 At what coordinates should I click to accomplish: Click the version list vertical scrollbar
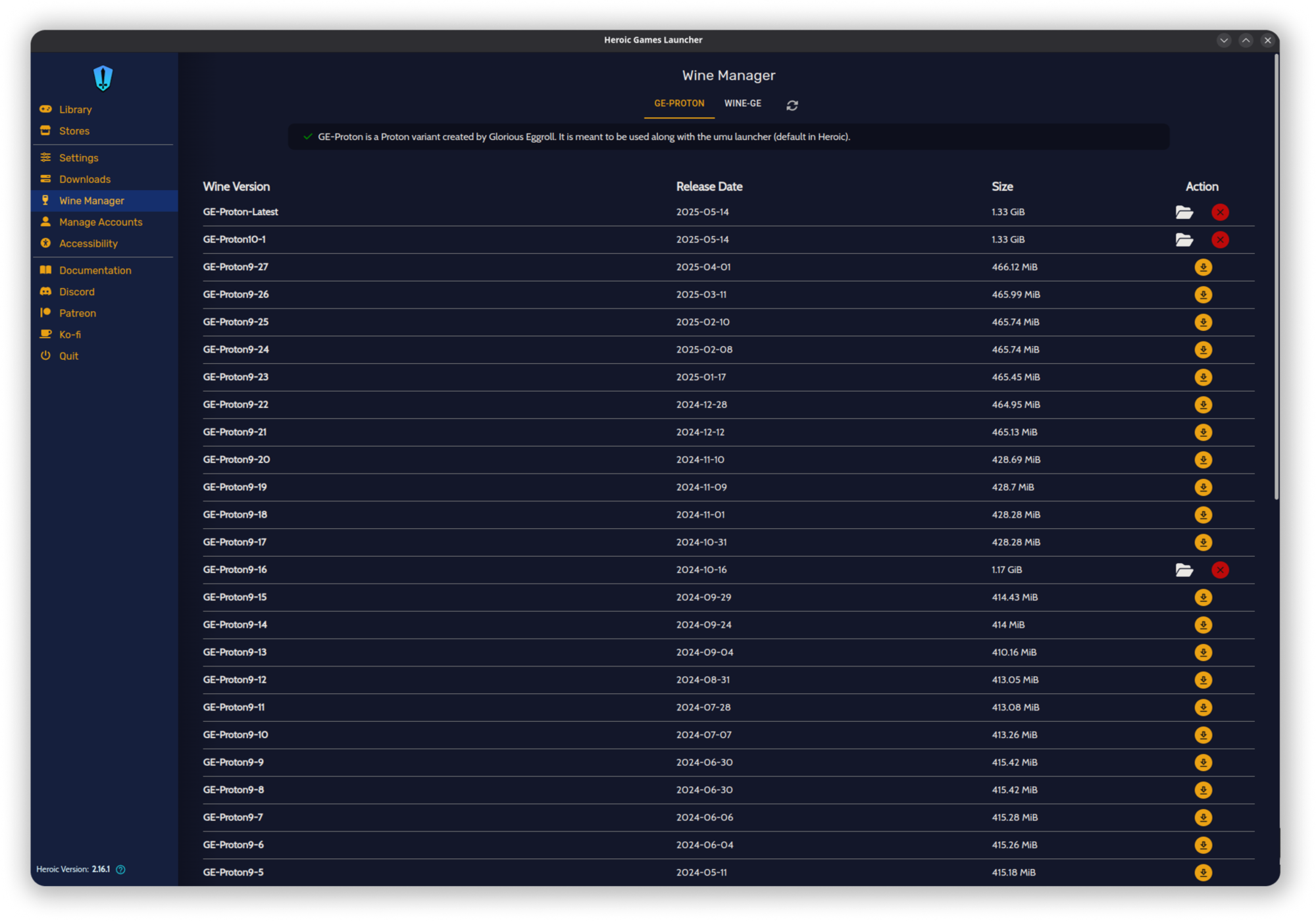tap(1277, 276)
